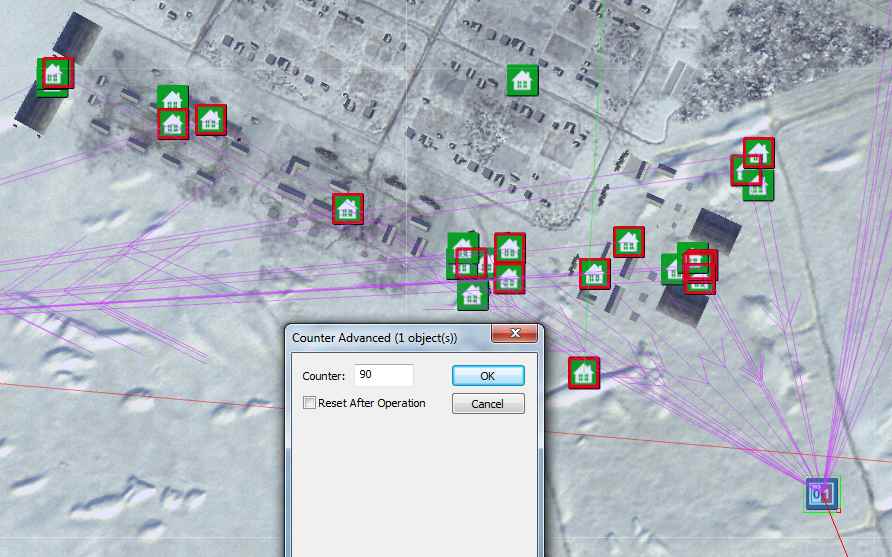The height and width of the screenshot is (557, 892).
Task: Close the Counter Advanced dialog window
Action: point(514,333)
